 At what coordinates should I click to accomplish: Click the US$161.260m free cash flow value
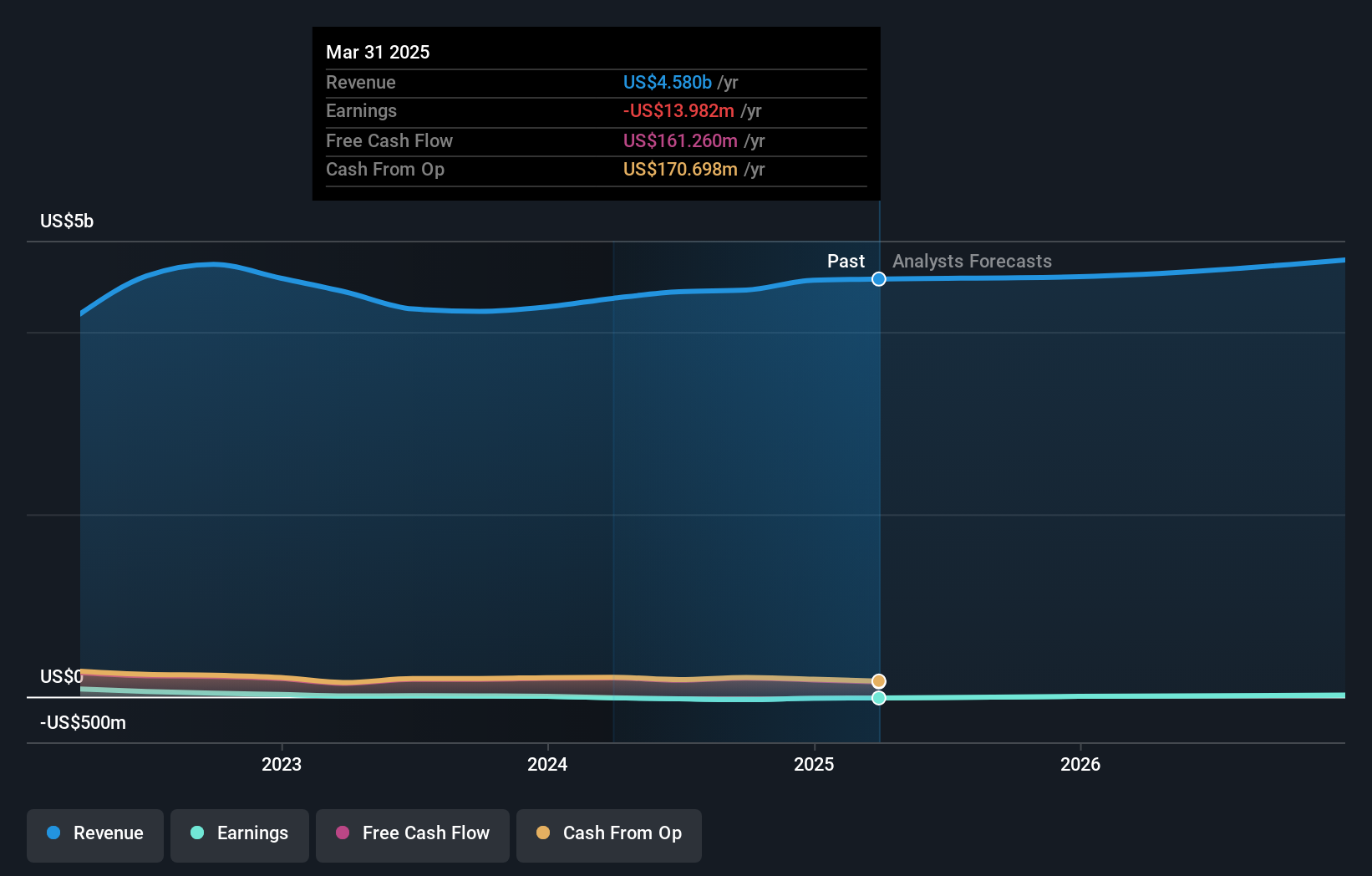click(680, 140)
